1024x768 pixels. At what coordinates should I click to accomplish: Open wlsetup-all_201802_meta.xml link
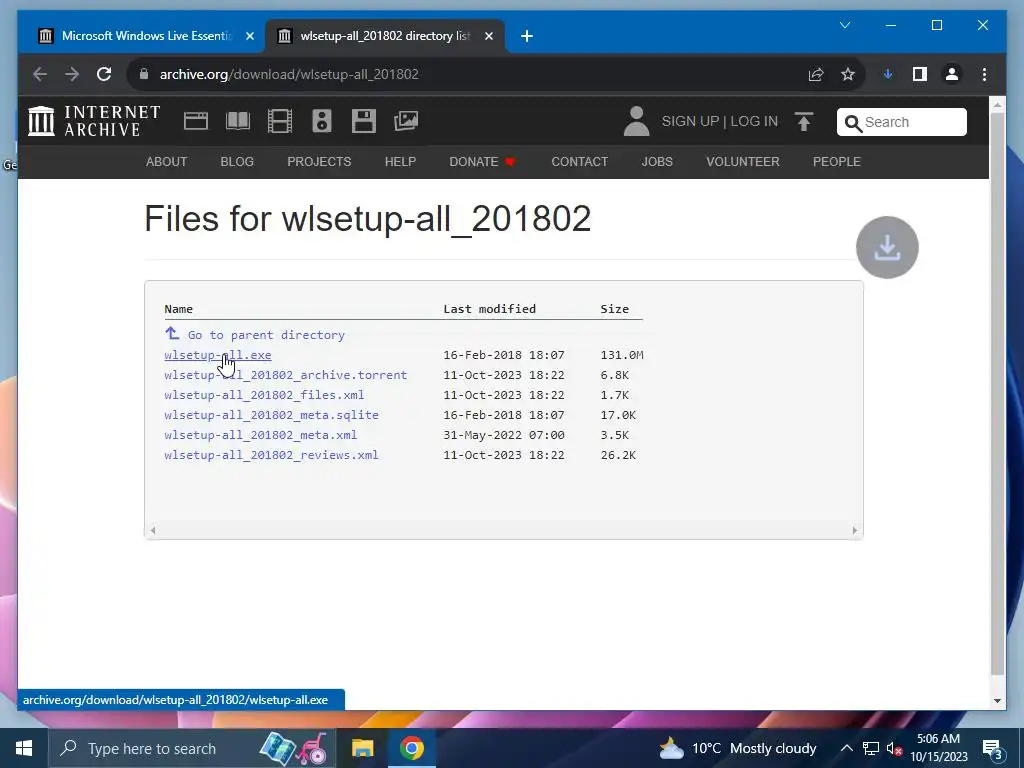coord(261,435)
